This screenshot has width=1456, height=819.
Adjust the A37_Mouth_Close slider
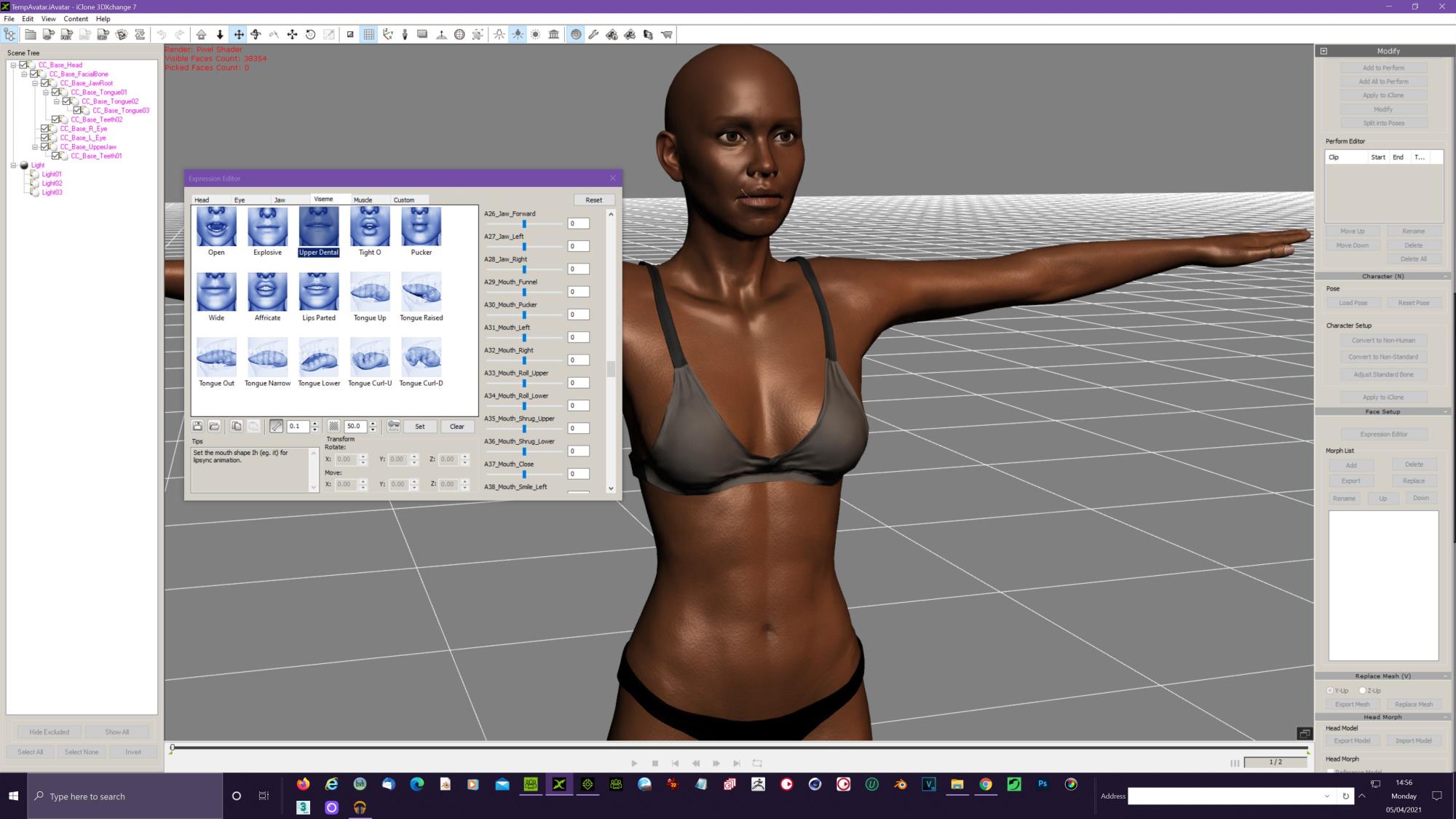524,474
